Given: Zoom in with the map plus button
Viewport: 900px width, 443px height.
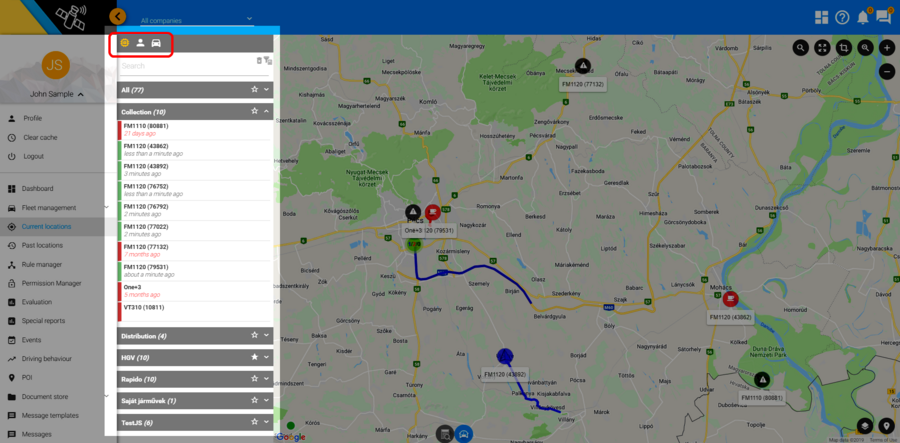Looking at the screenshot, I should [x=887, y=47].
